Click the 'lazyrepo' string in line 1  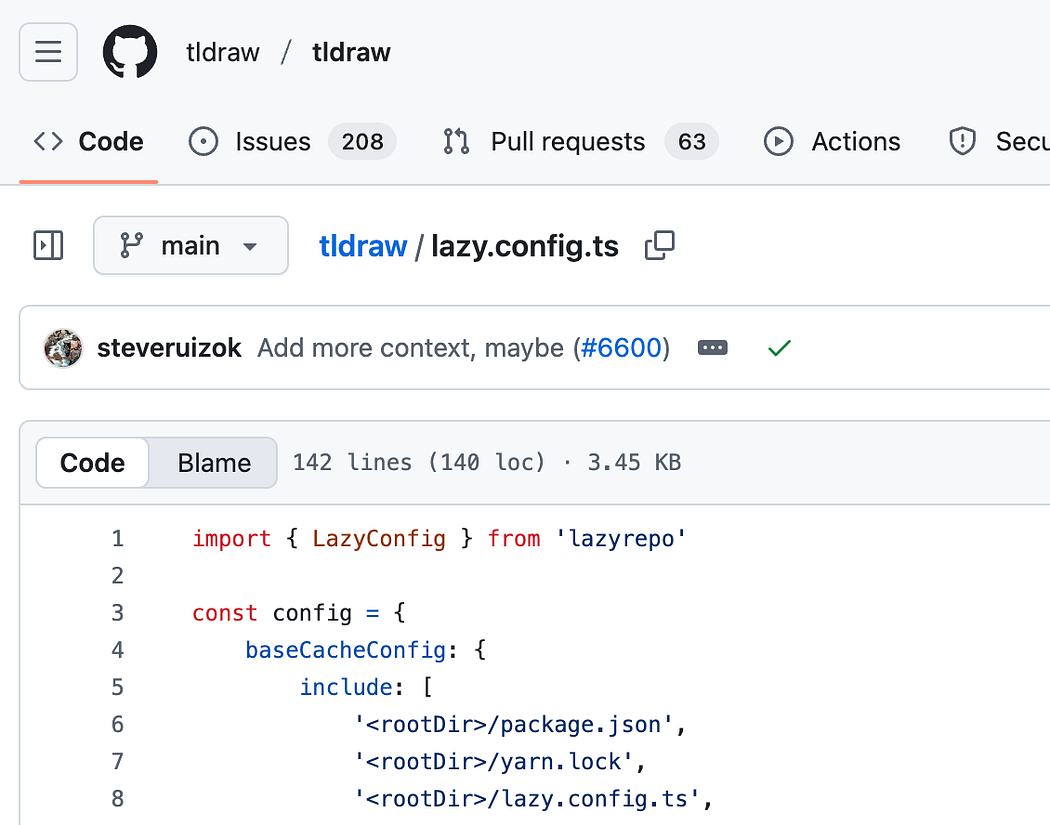click(621, 538)
